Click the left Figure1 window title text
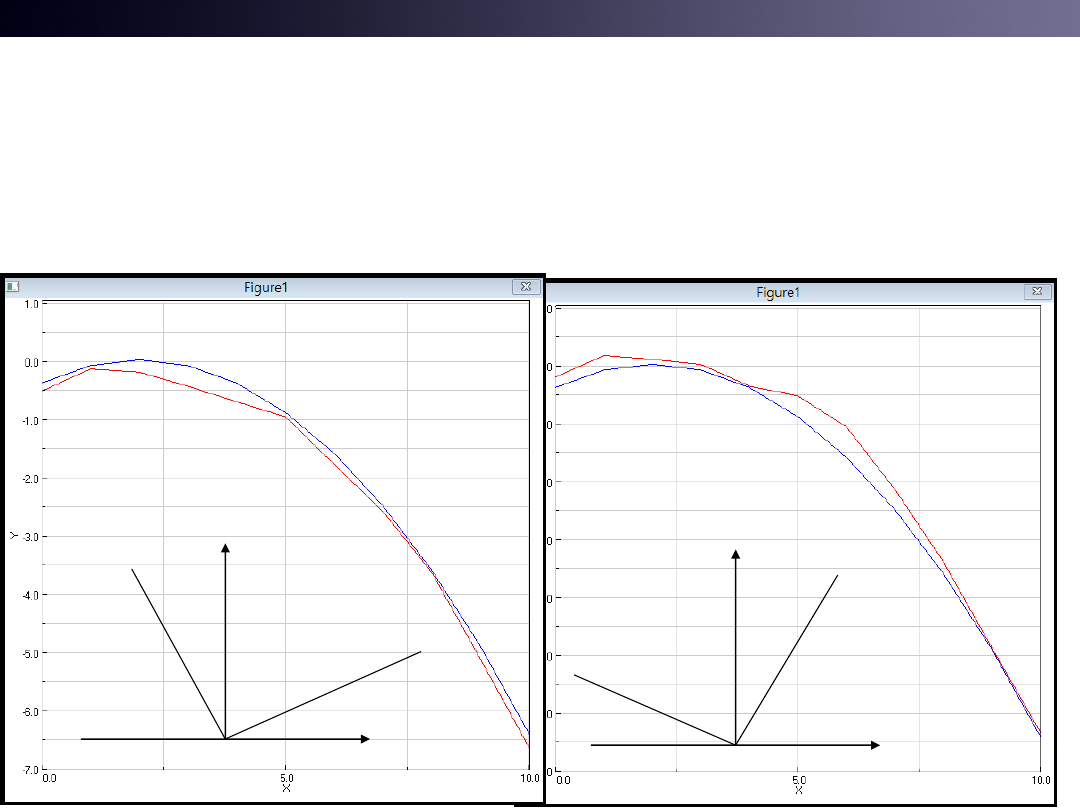Screen dimensions: 1080x810 266,287
